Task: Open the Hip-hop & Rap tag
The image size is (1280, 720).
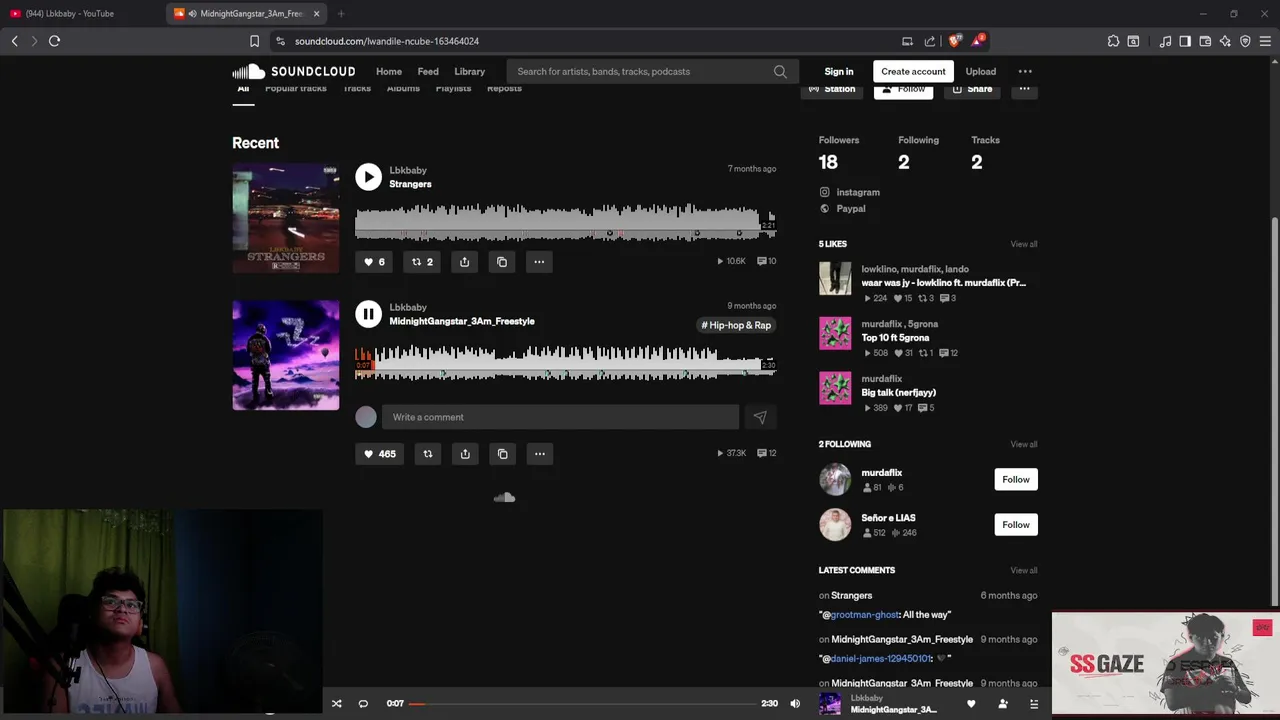Action: (736, 325)
